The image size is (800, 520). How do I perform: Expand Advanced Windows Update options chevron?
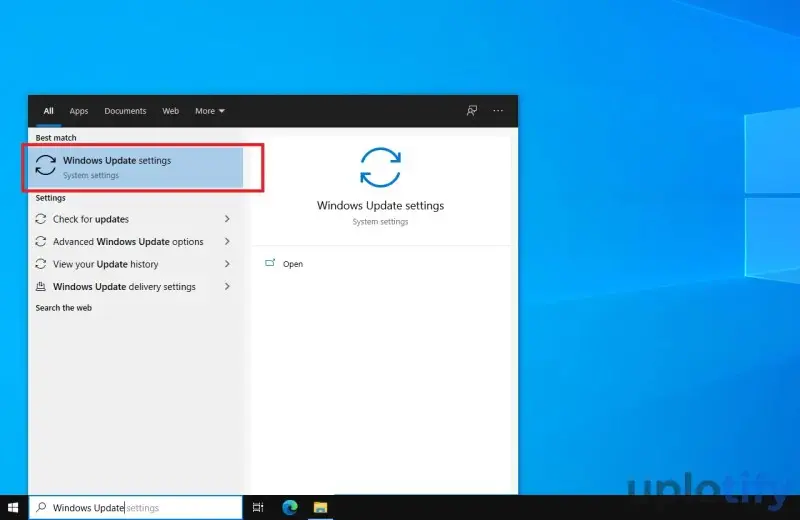point(227,241)
